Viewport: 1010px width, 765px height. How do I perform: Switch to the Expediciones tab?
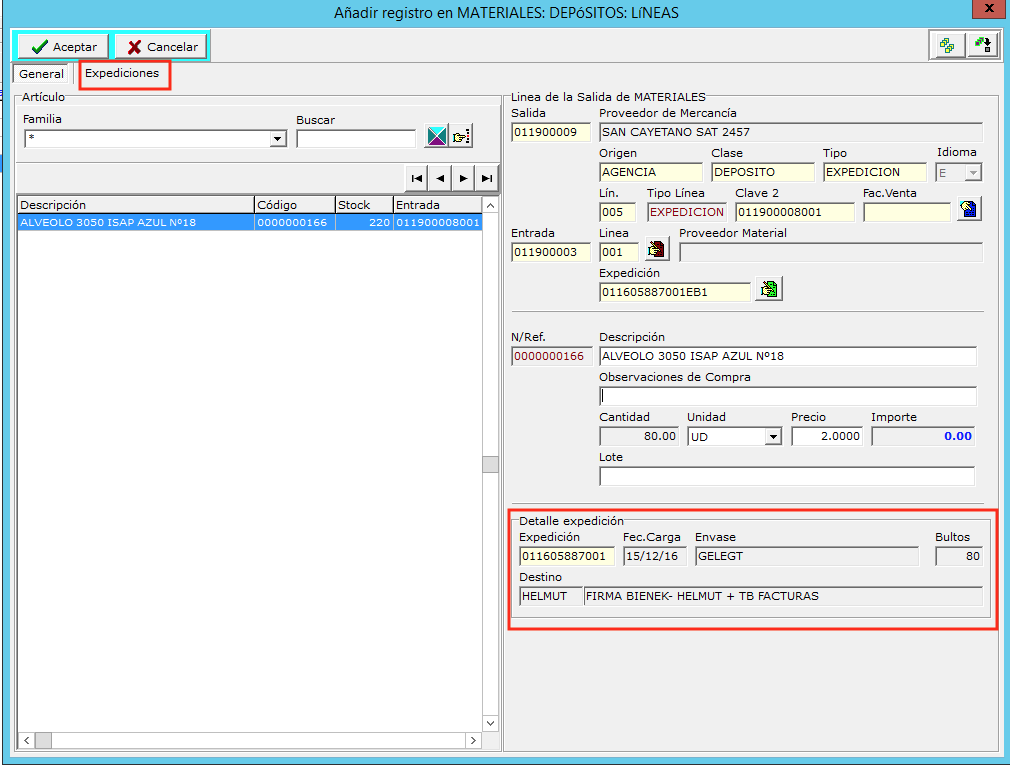122,74
